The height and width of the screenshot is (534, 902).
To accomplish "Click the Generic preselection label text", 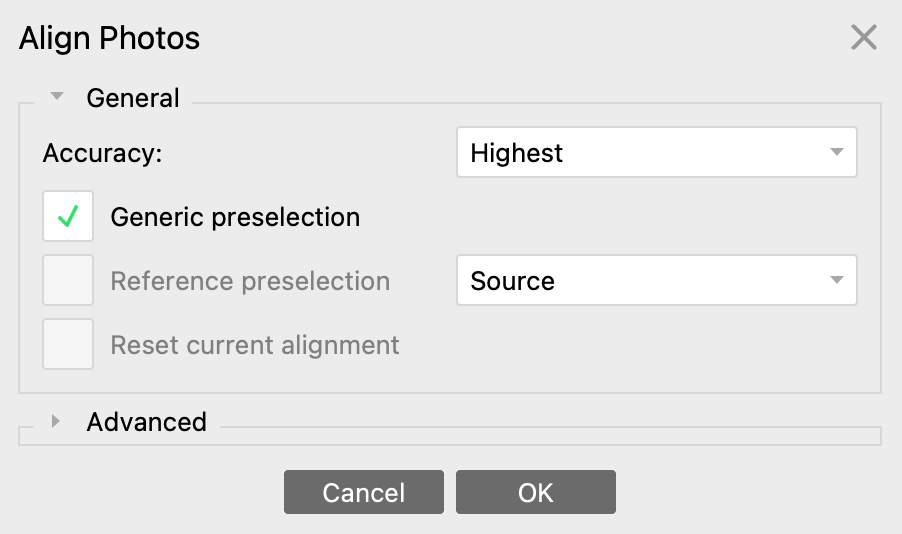I will (235, 217).
